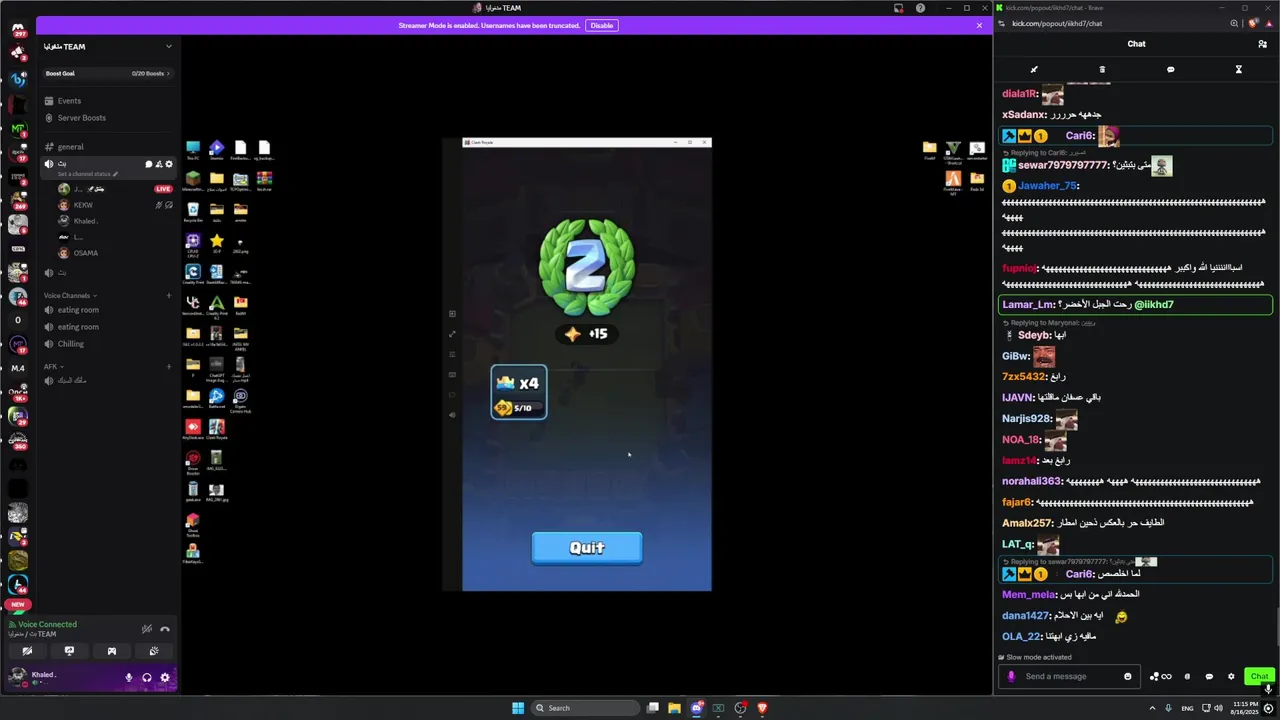Click share your screen button in Discord

[x=69, y=651]
